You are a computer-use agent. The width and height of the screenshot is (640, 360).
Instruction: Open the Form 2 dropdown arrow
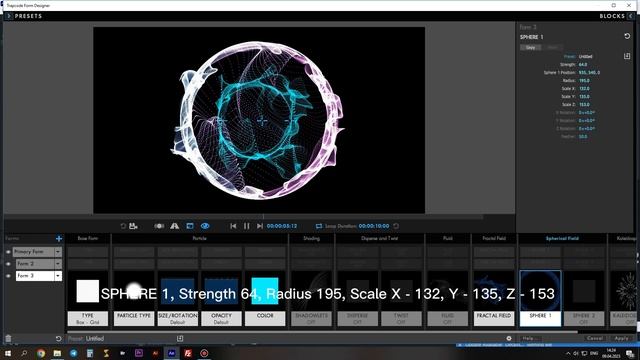click(x=58, y=264)
